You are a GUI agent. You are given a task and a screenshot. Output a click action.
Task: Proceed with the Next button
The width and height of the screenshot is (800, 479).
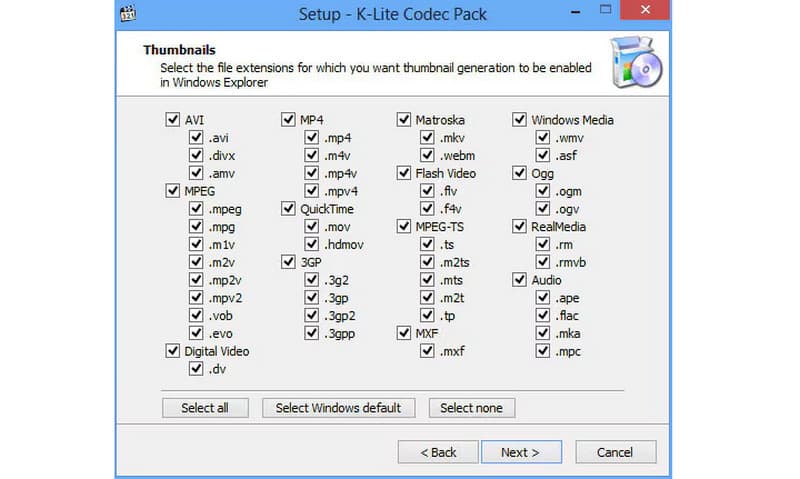[x=520, y=452]
